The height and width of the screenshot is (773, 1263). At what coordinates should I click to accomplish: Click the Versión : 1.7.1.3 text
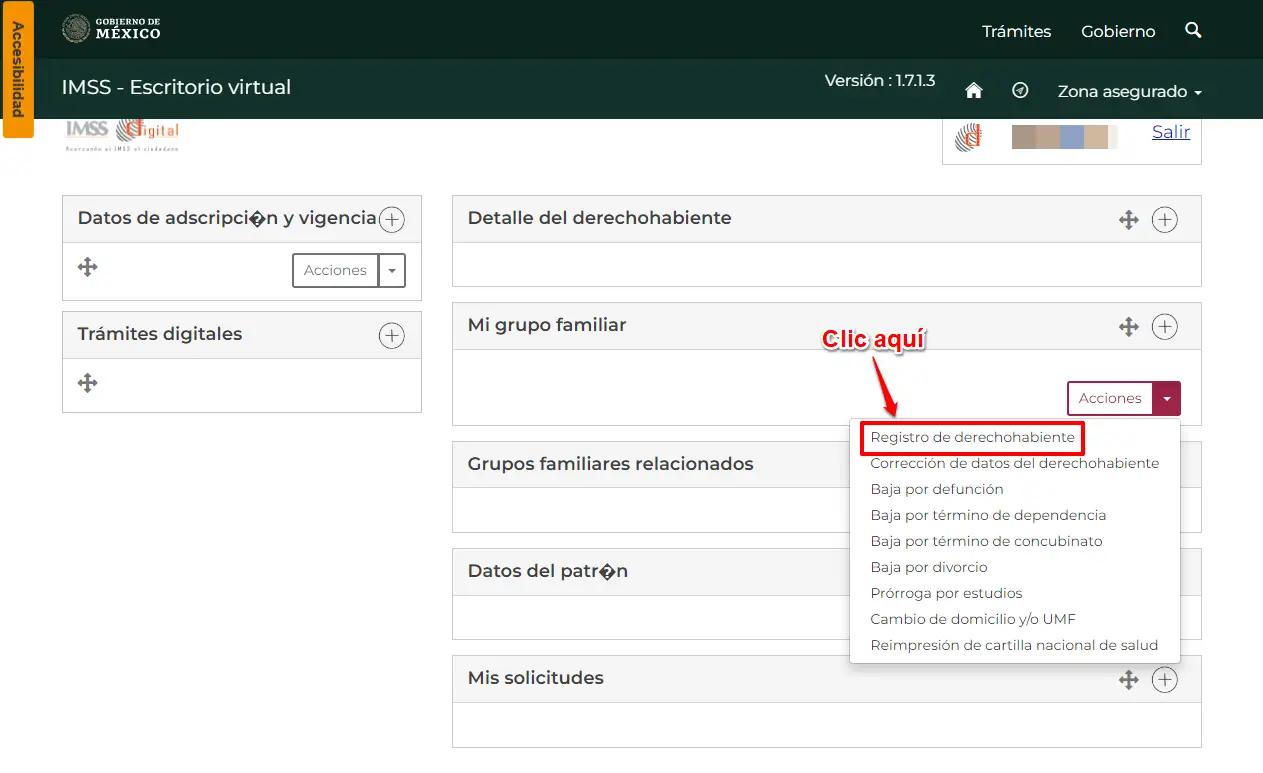tap(880, 81)
